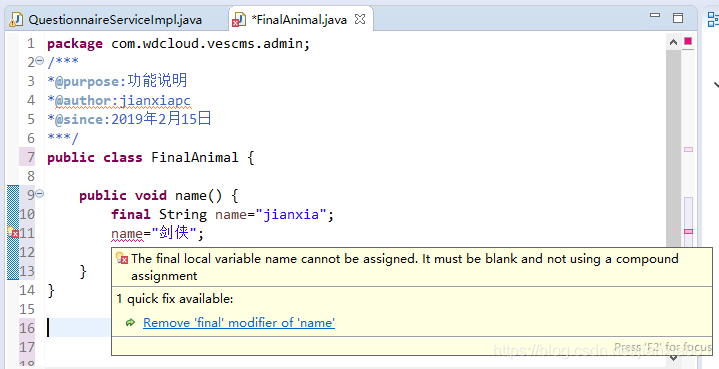Click the quick fix arrow icon beside the link
The width and height of the screenshot is (719, 369).
point(130,323)
